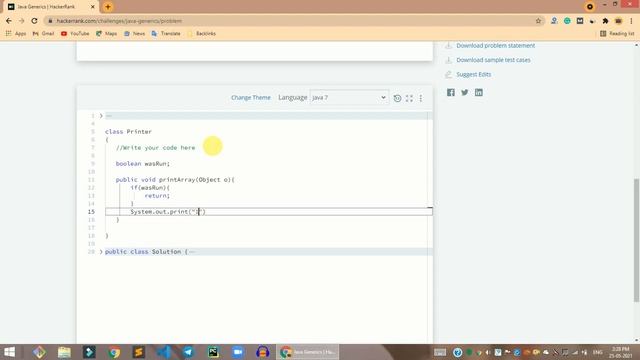Click the taskbar clock showing the date
The height and width of the screenshot is (360, 640).
point(621,352)
